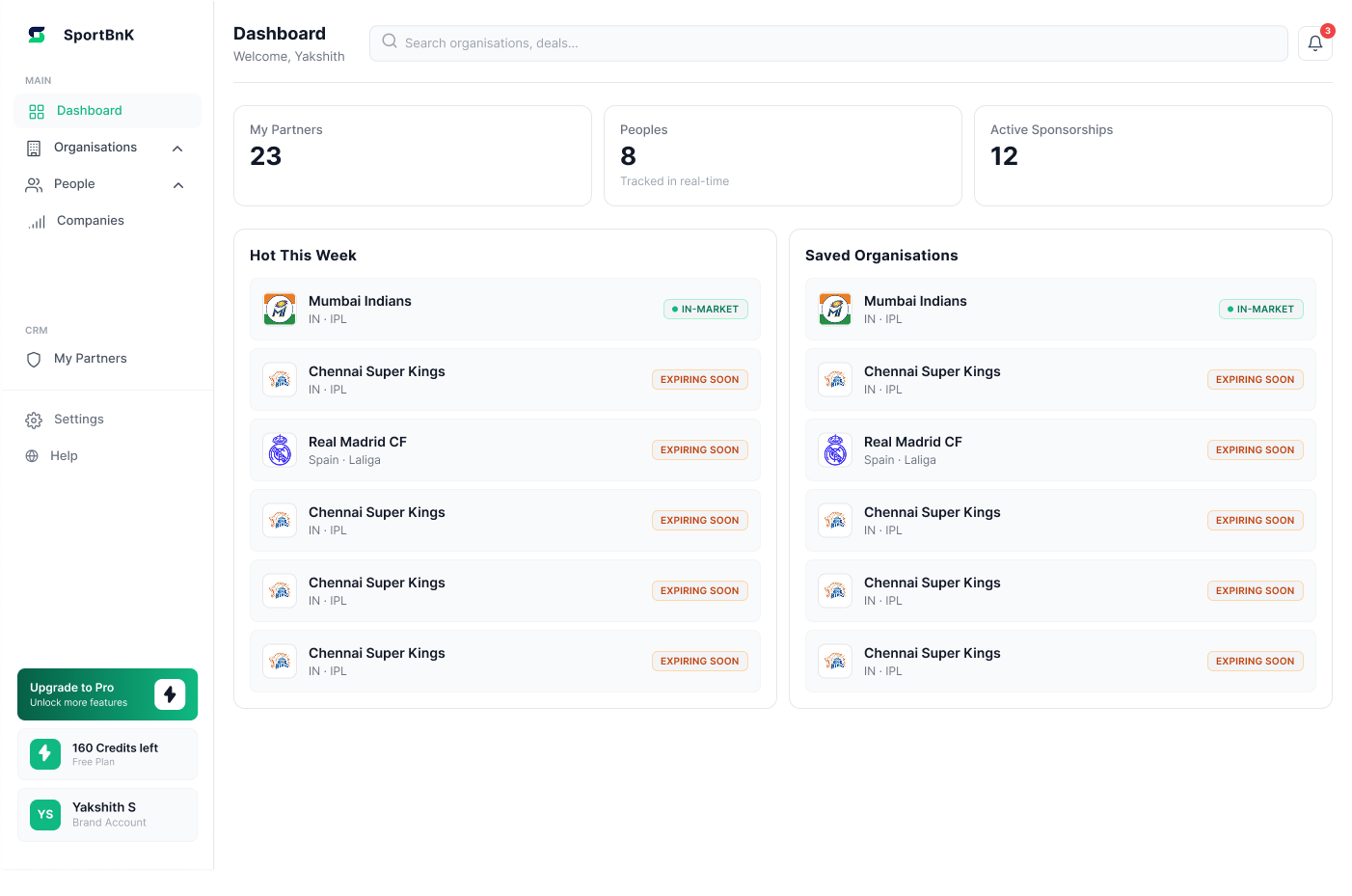
Task: Open the Organisations menu label
Action: (95, 148)
